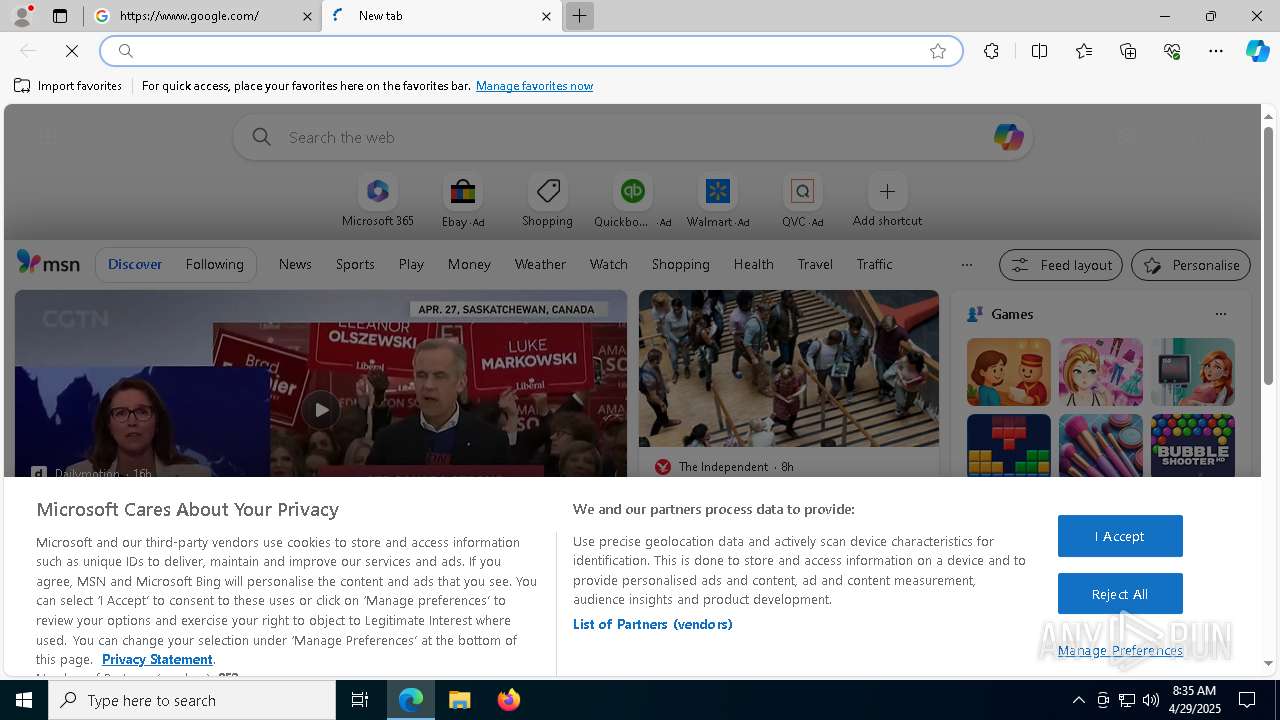The image size is (1280, 720).
Task: Show hidden system tray icons
Action: tap(1078, 700)
